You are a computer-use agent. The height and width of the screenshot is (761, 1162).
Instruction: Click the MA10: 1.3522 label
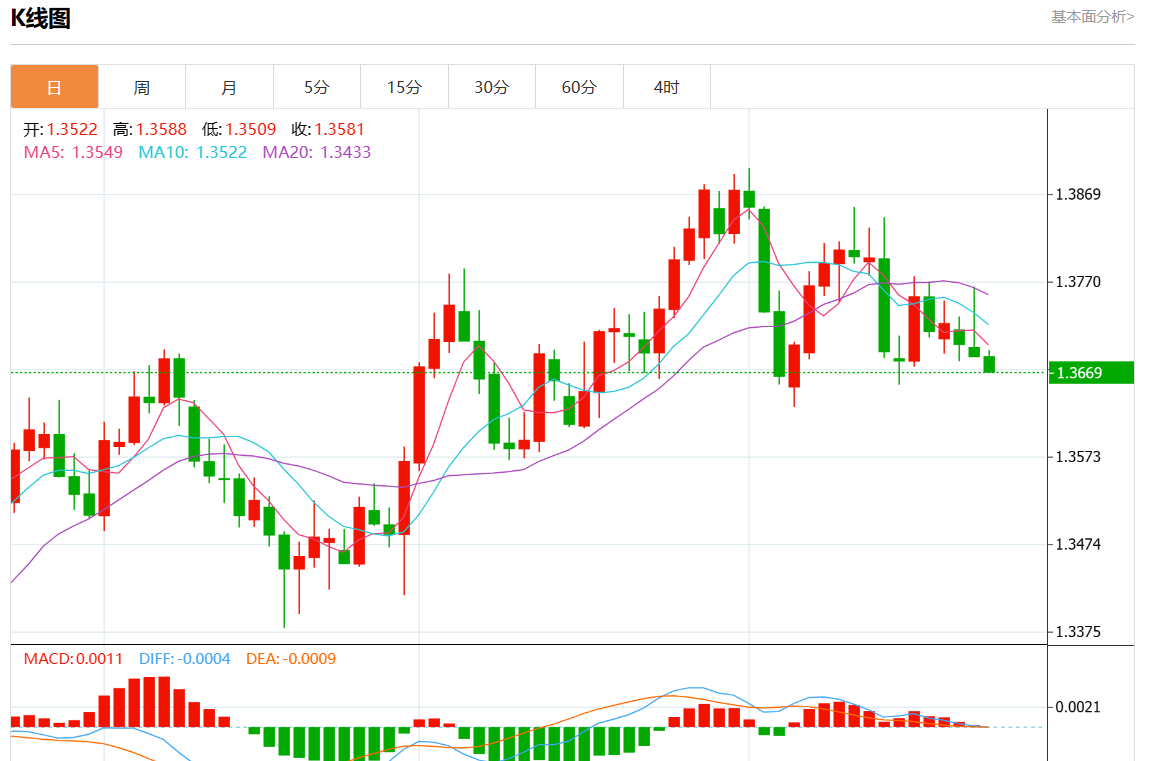(193, 153)
